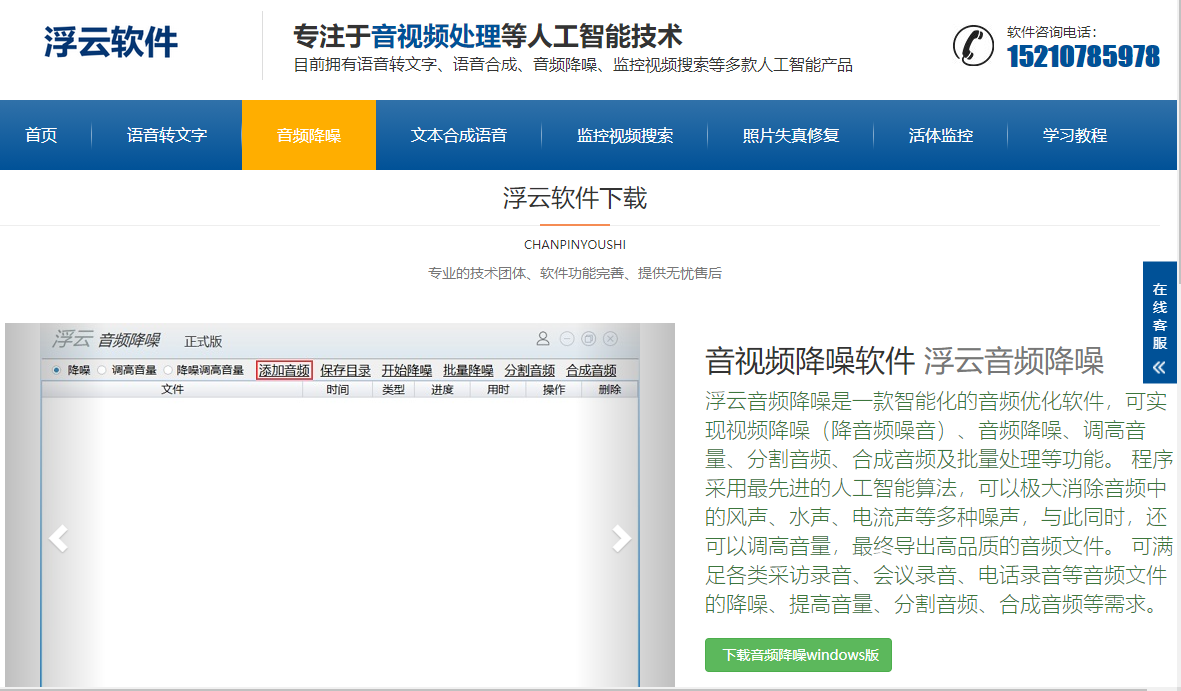Open the 语音转文字 navigation tab
This screenshot has width=1181, height=691.
coord(166,135)
